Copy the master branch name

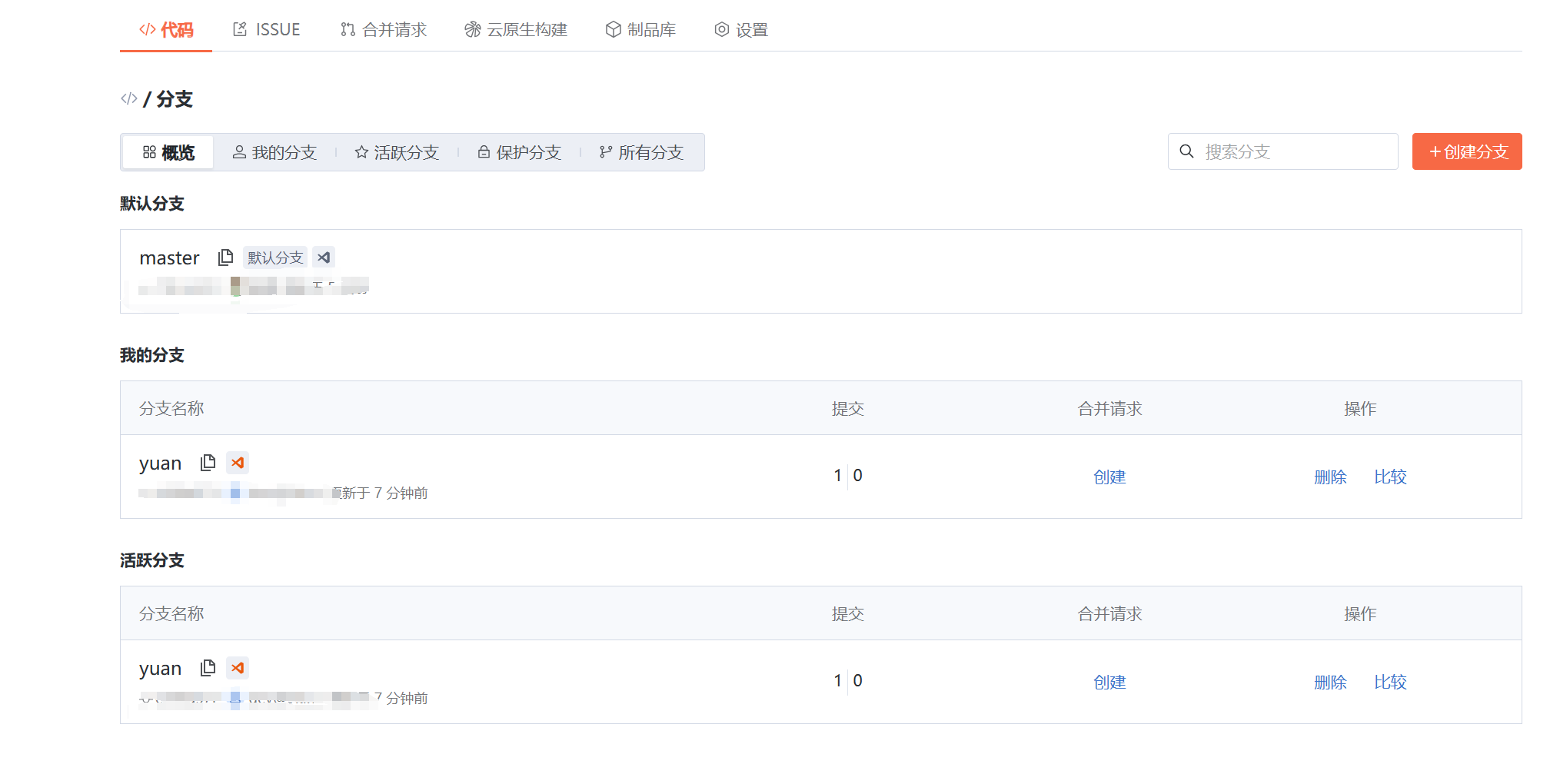point(225,257)
